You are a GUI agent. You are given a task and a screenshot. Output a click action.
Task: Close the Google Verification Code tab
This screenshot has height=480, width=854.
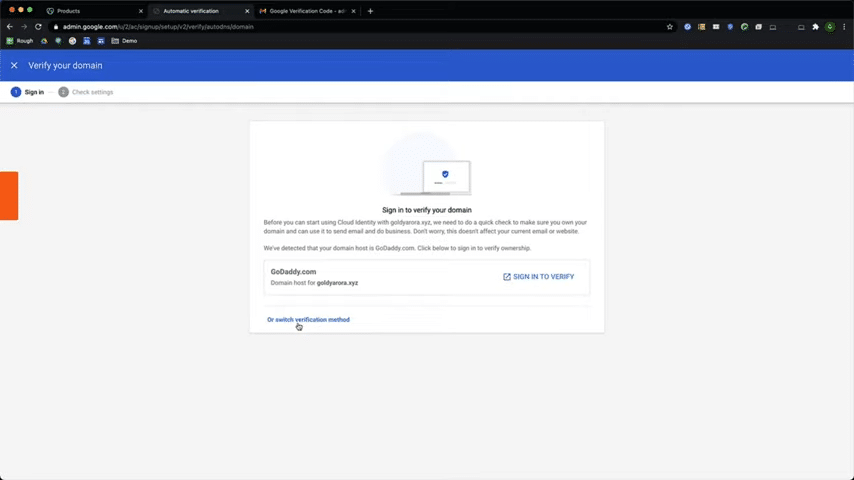(x=353, y=11)
